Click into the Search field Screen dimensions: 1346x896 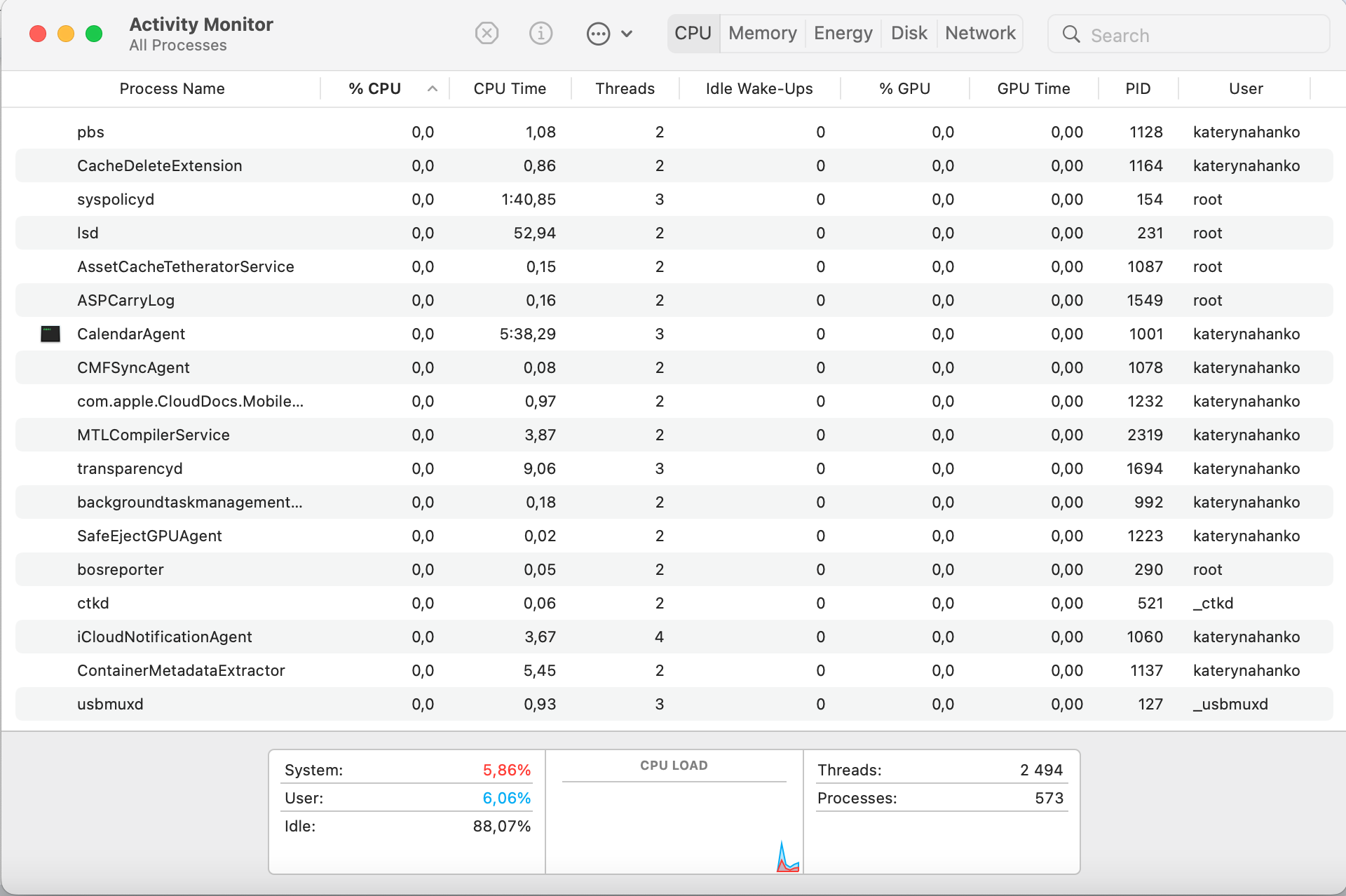(x=1189, y=34)
